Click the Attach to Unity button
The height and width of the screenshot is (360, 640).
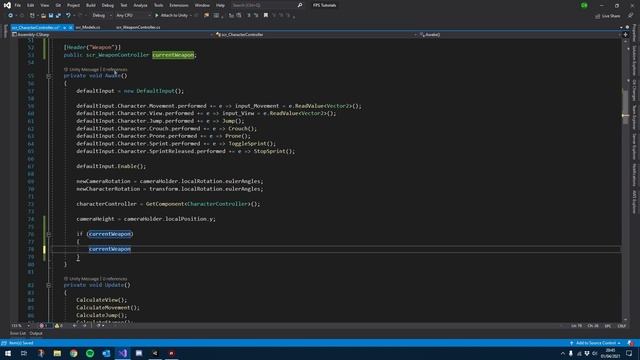click(x=171, y=16)
